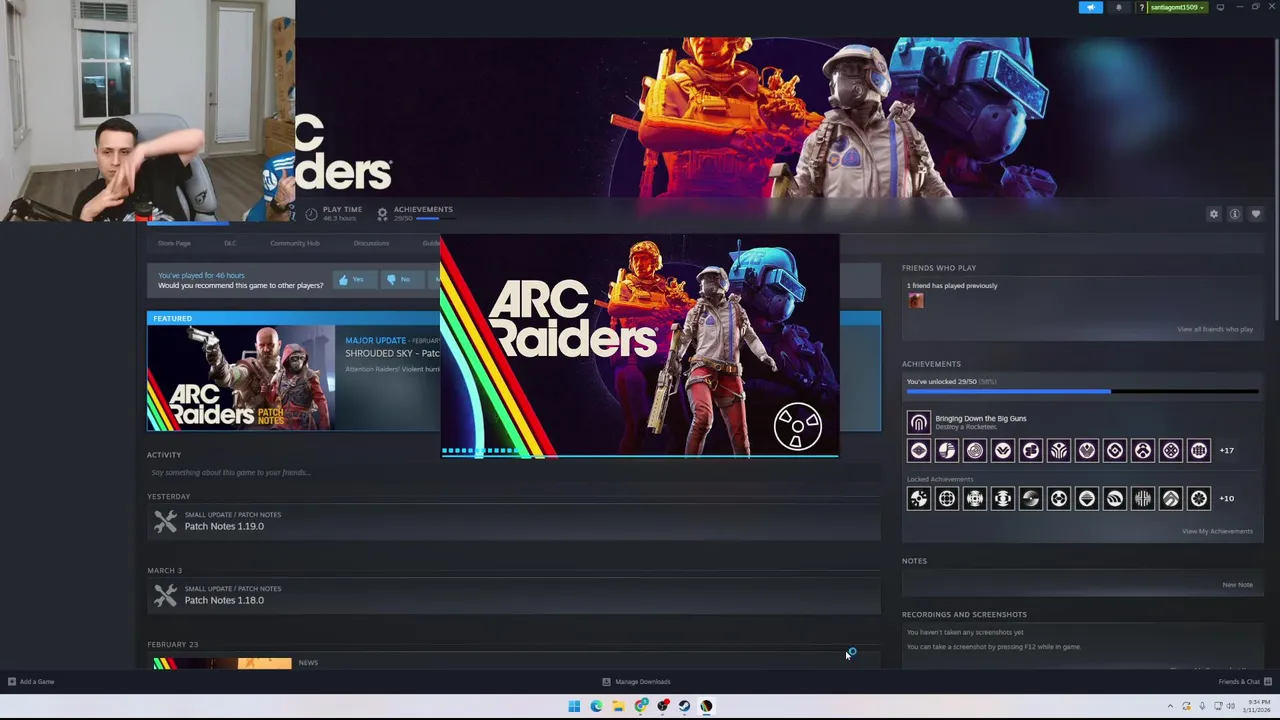The width and height of the screenshot is (1280, 720).
Task: Open game settings gear for ARC Raiders
Action: pyautogui.click(x=1214, y=214)
